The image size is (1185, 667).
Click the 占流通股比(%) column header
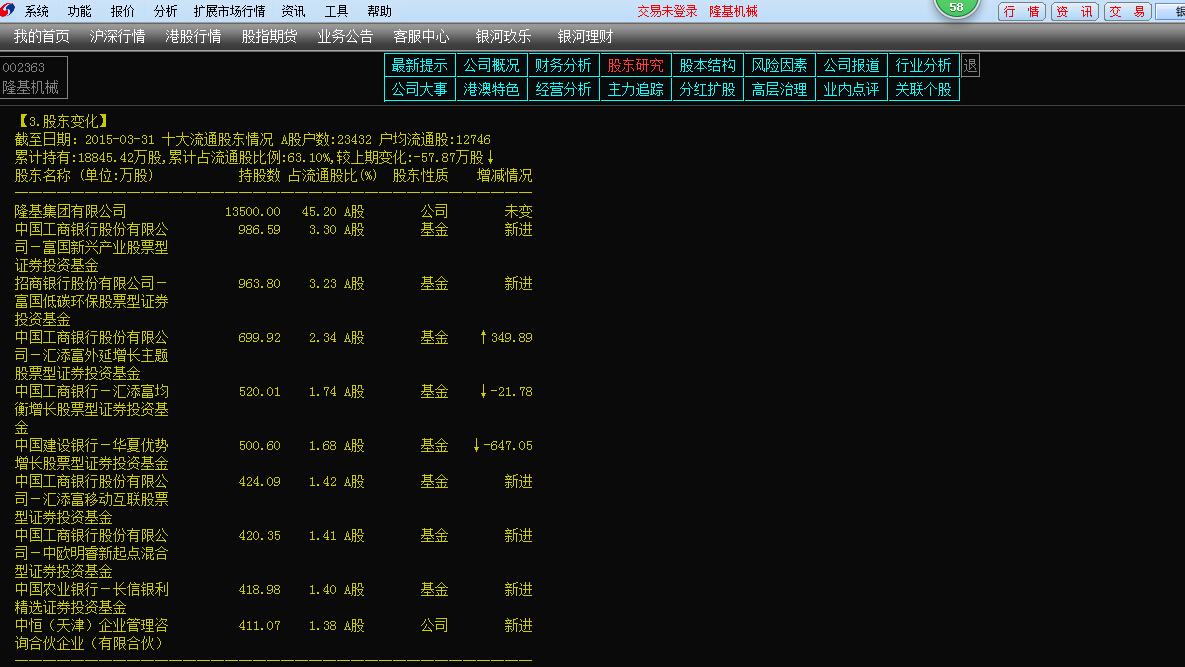click(333, 176)
